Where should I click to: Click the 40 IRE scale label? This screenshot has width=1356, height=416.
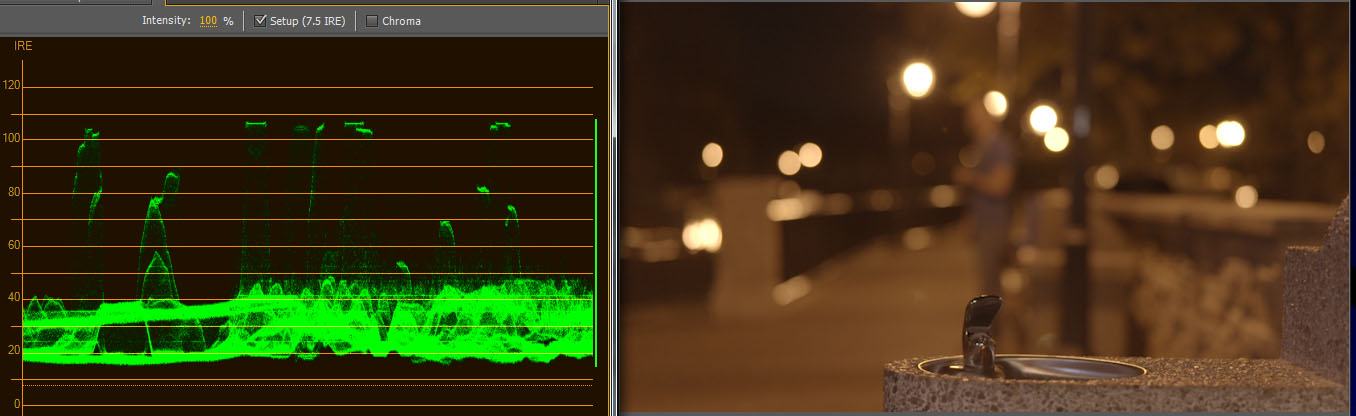pyautogui.click(x=14, y=298)
